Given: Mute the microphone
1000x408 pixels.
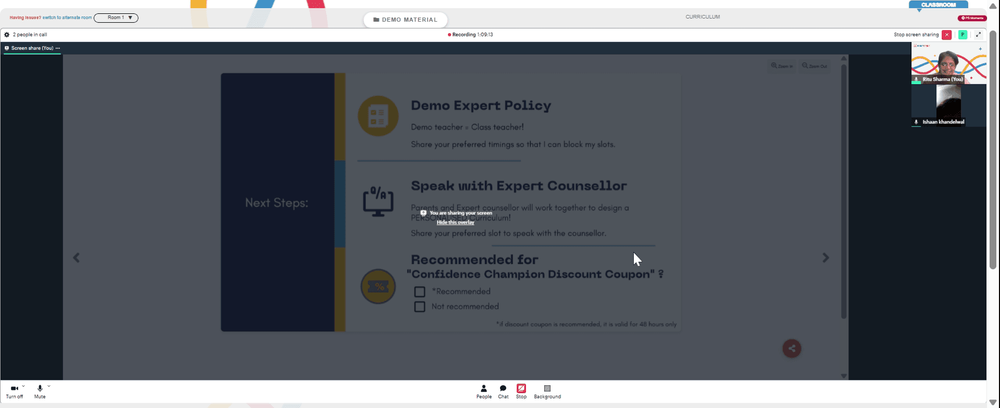Looking at the screenshot, I should (x=40, y=388).
